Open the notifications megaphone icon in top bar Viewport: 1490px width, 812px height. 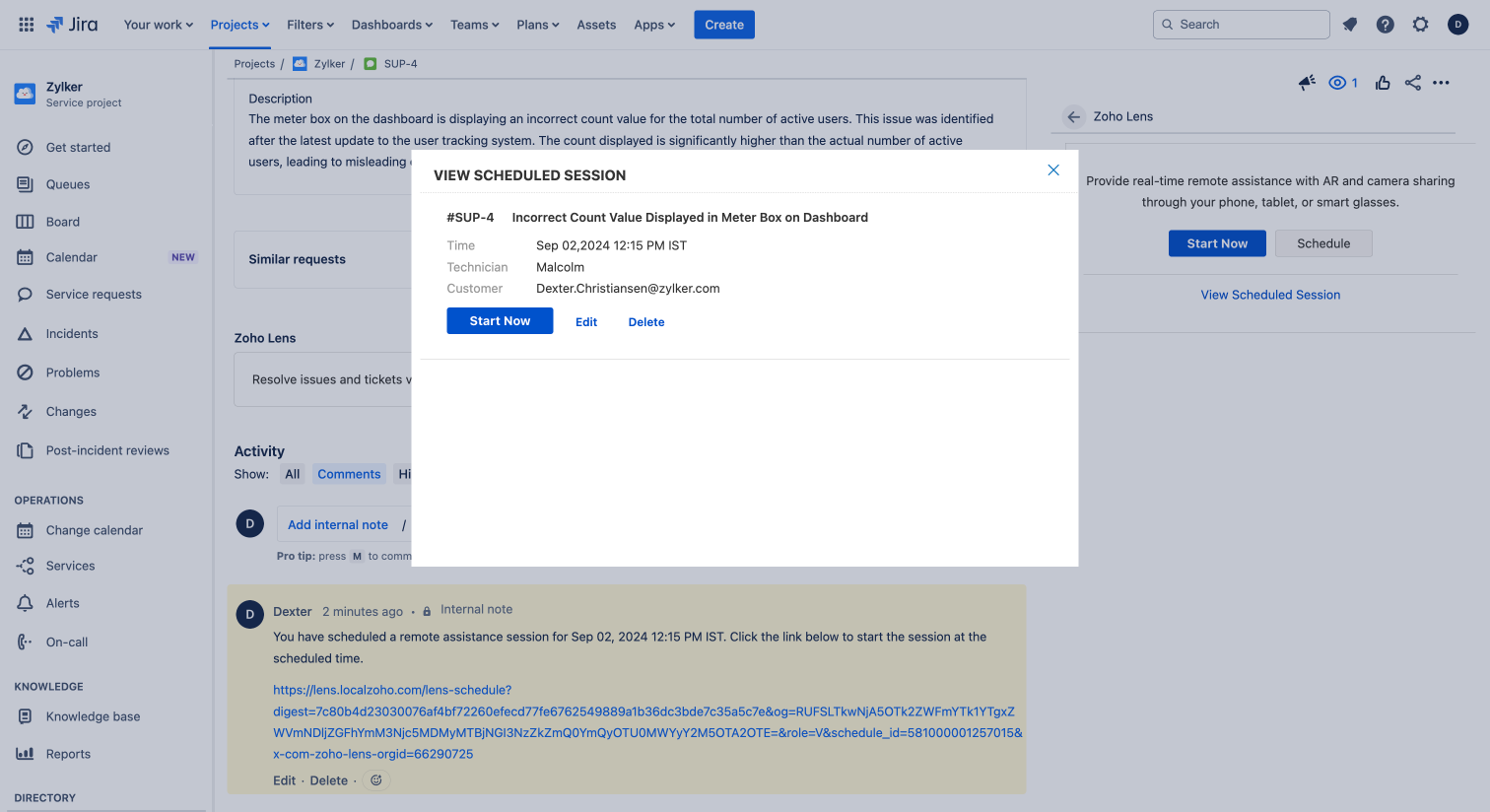pyautogui.click(x=1350, y=25)
